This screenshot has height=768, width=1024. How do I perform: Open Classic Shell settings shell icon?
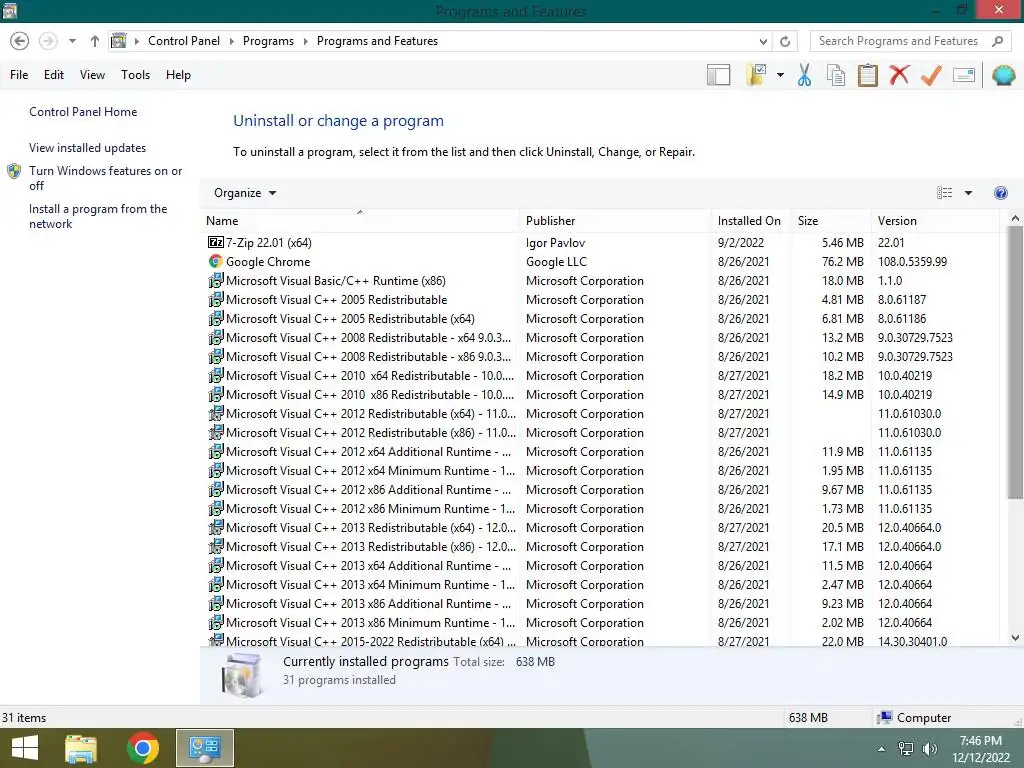click(1004, 75)
